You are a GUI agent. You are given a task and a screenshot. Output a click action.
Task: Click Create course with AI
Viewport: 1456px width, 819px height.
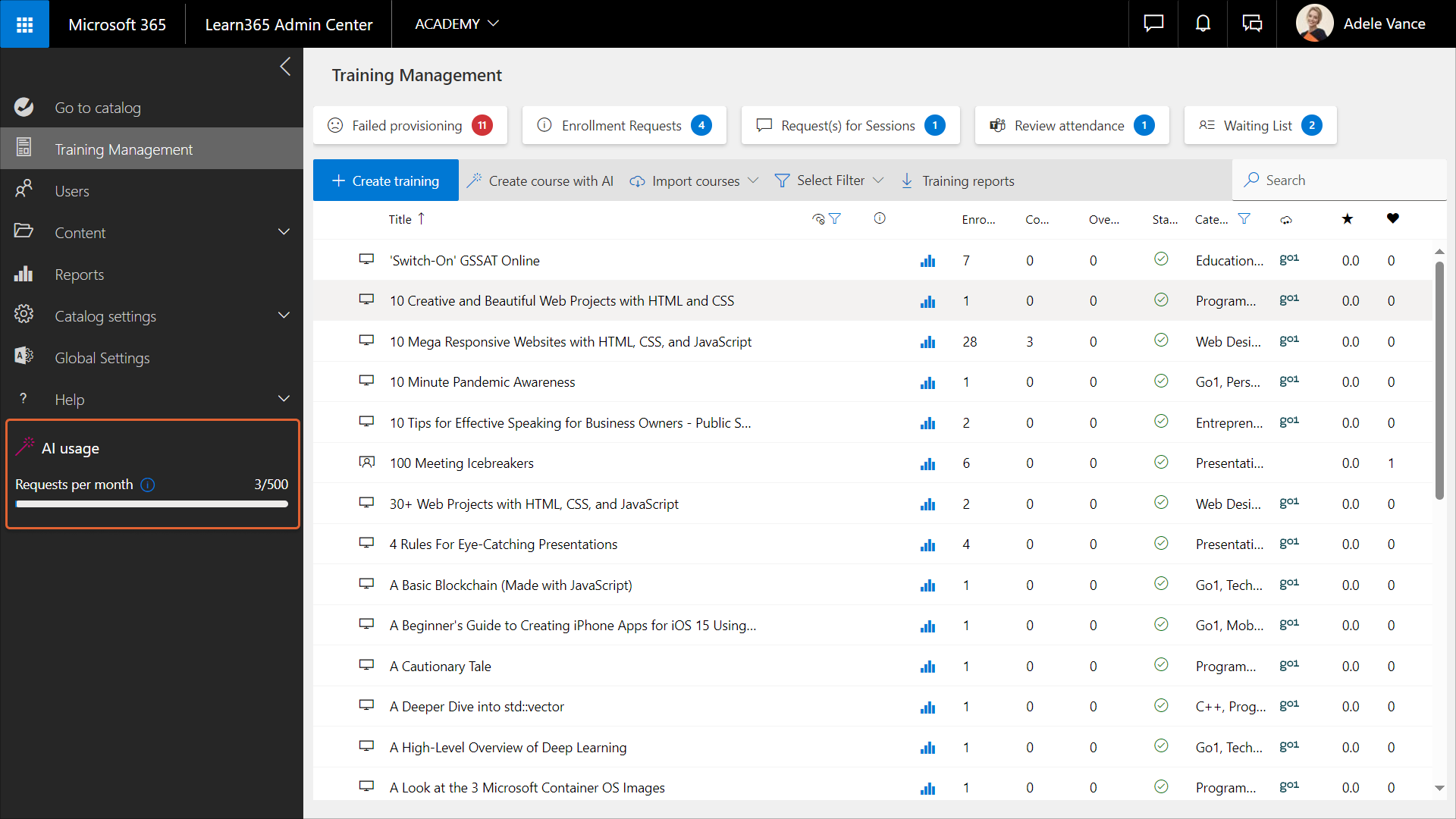(540, 180)
